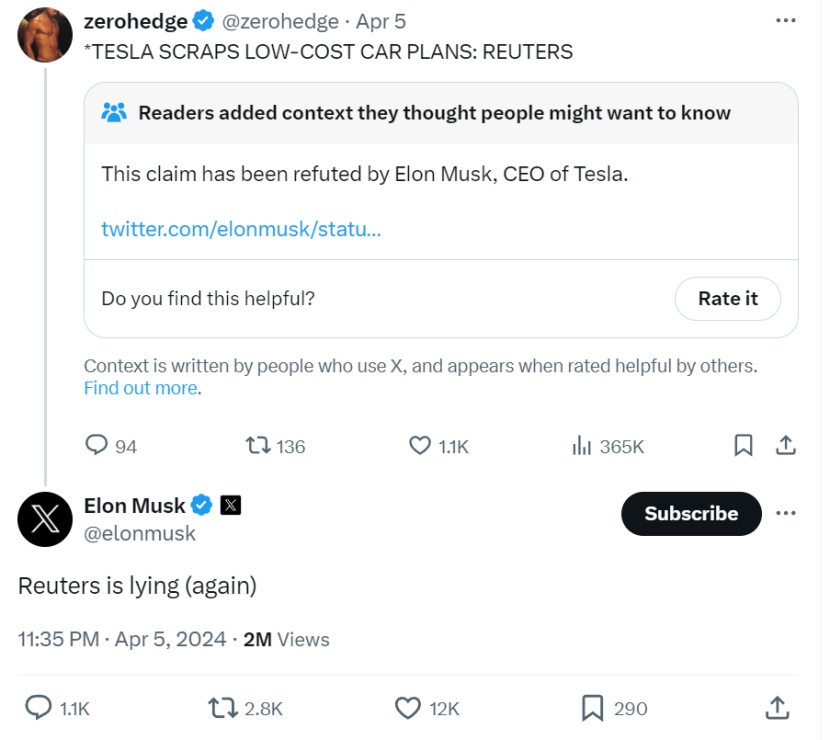Click the Subscribe button
The width and height of the screenshot is (830, 740).
(x=691, y=513)
